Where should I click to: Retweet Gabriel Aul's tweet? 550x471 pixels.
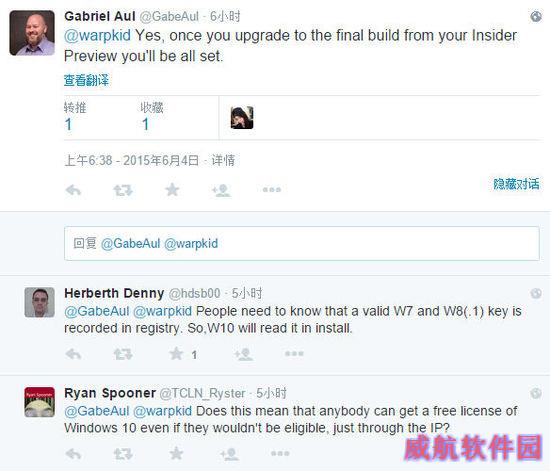pyautogui.click(x=123, y=190)
